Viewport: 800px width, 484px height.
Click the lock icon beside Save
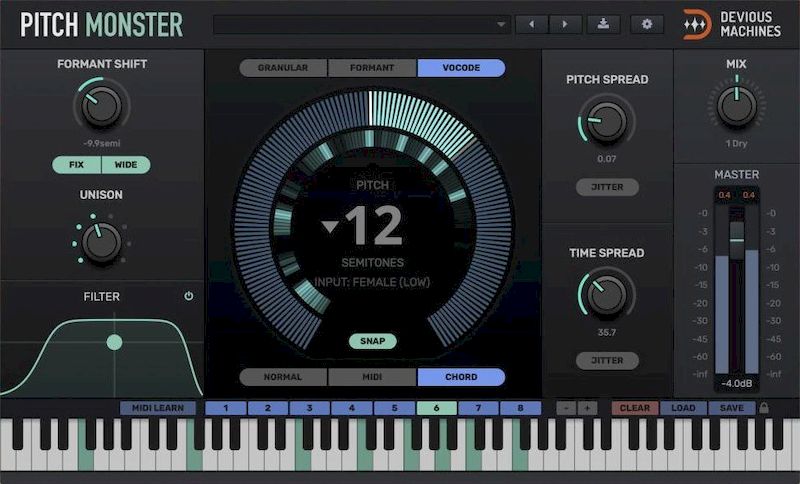[765, 408]
